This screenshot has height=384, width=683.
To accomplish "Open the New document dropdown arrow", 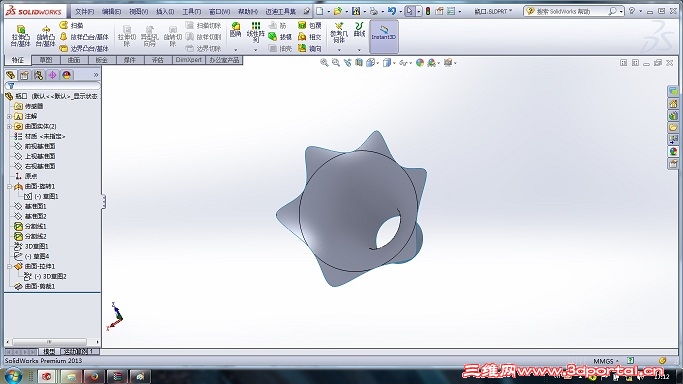I will (x=328, y=12).
